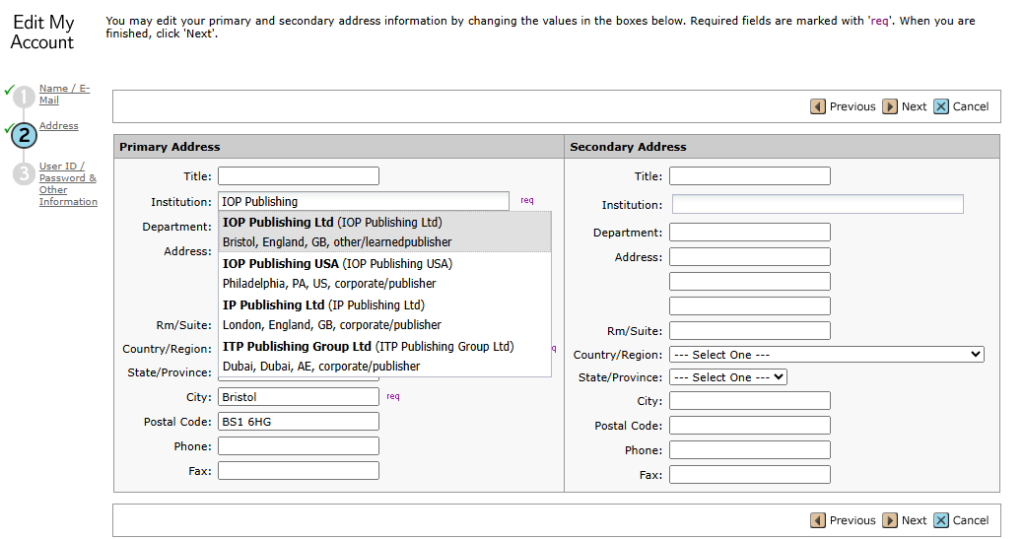
Task: Click the bottom Cancel text button
Action: (970, 520)
